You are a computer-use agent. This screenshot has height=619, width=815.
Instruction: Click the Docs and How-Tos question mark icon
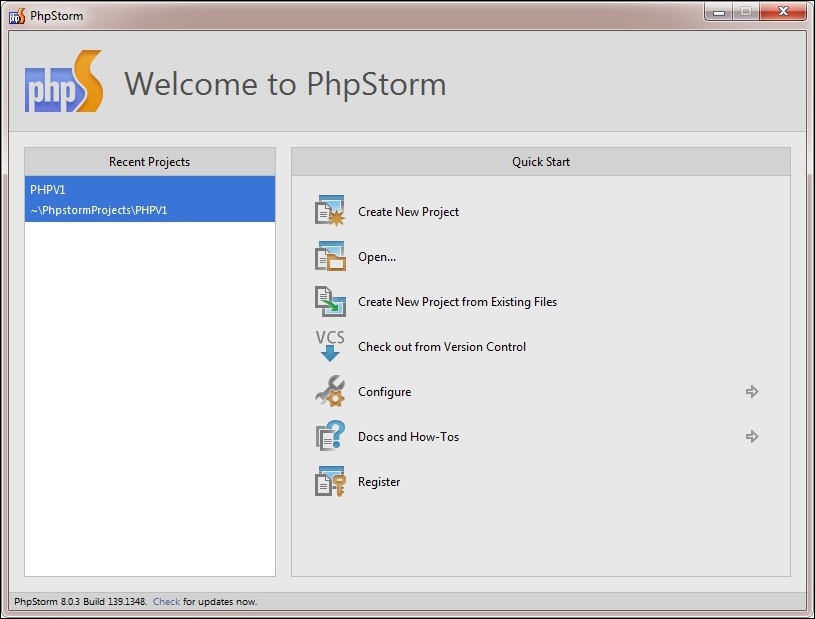point(330,436)
